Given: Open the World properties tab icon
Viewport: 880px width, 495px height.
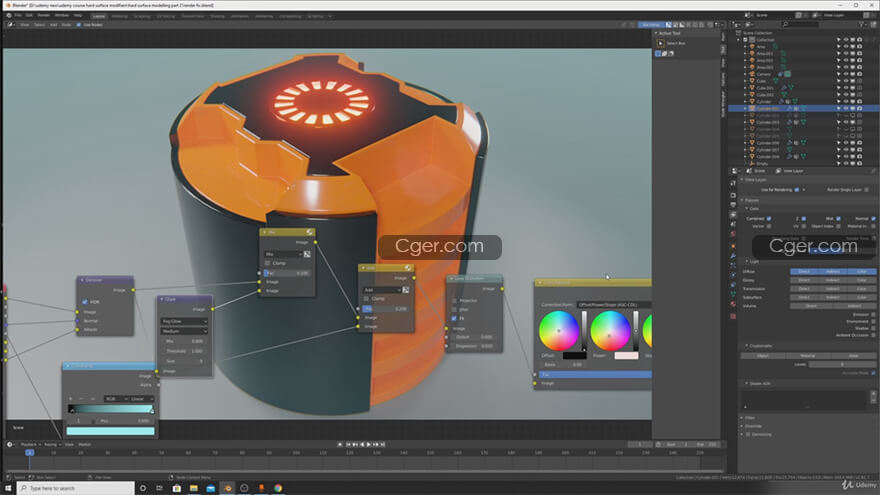Looking at the screenshot, I should pos(733,234).
